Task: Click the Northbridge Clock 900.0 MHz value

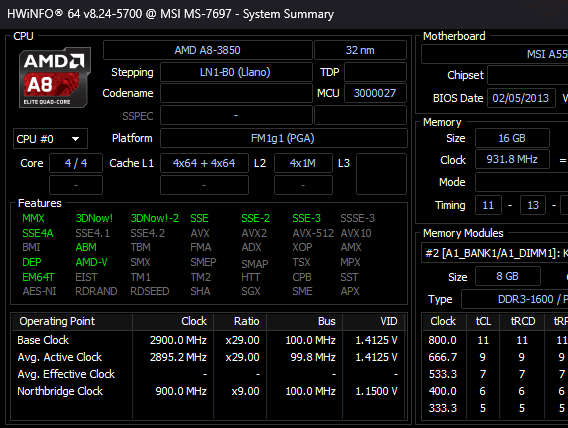Action: click(181, 391)
